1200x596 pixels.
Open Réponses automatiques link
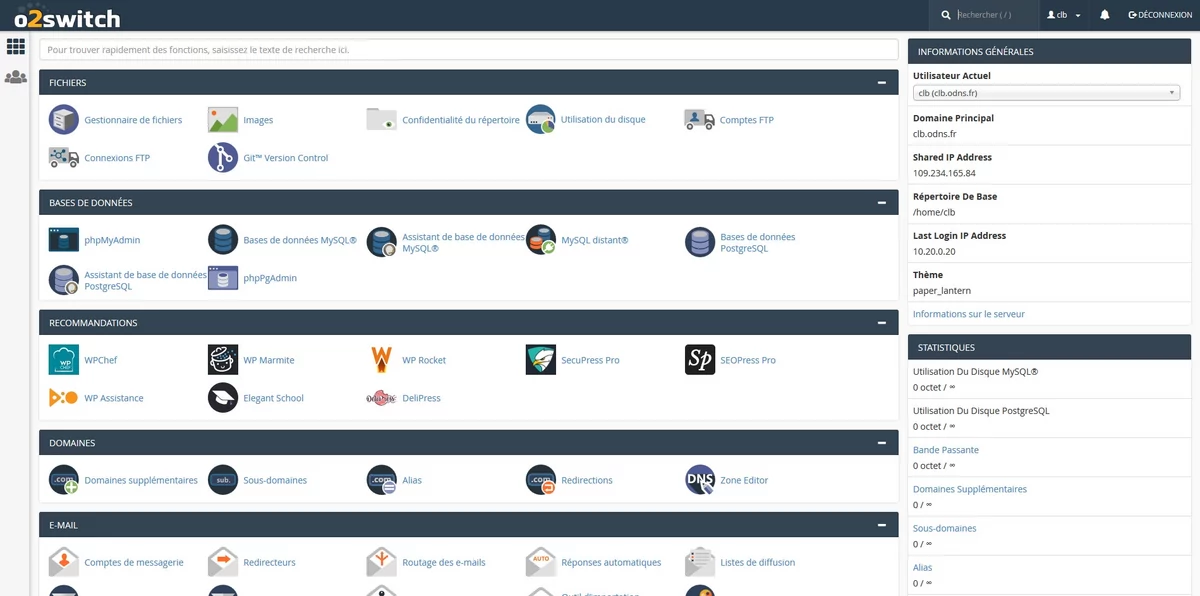[x=611, y=562]
